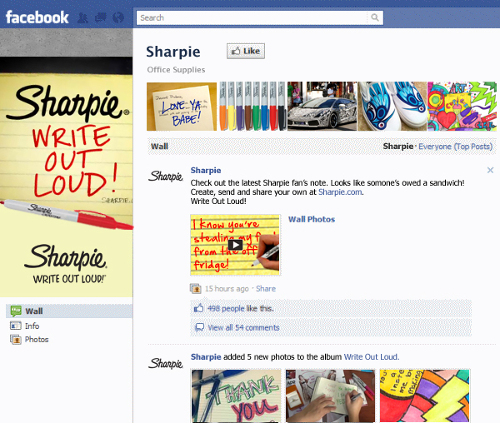Open the Love Ya Babe note thumbnail
Screen dimensions: 500x423
pos(182,106)
